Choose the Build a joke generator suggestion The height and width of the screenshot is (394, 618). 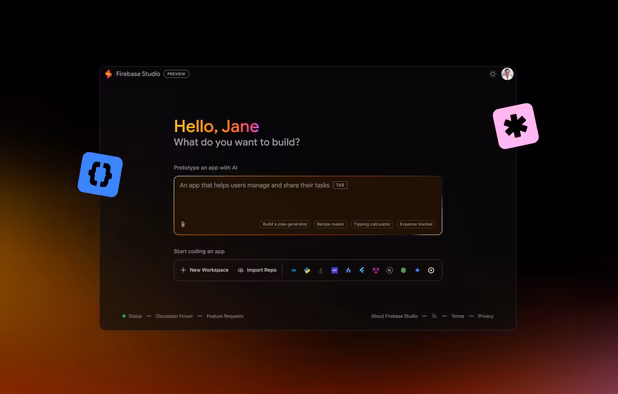click(x=285, y=224)
